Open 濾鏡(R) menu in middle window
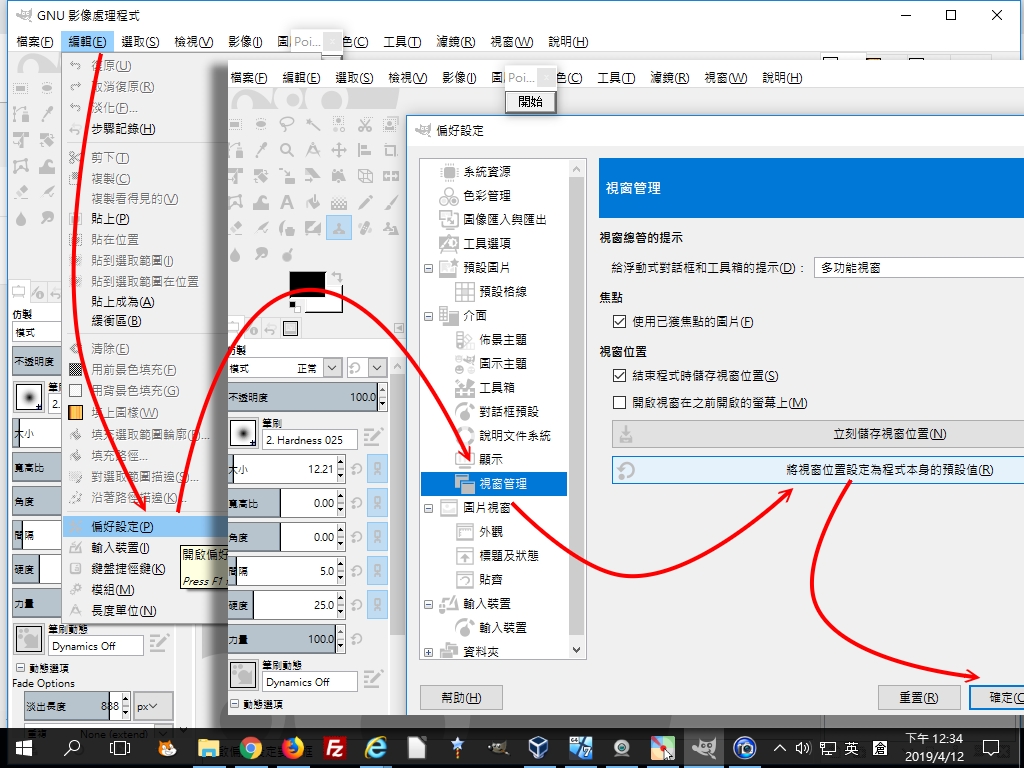 pos(669,78)
